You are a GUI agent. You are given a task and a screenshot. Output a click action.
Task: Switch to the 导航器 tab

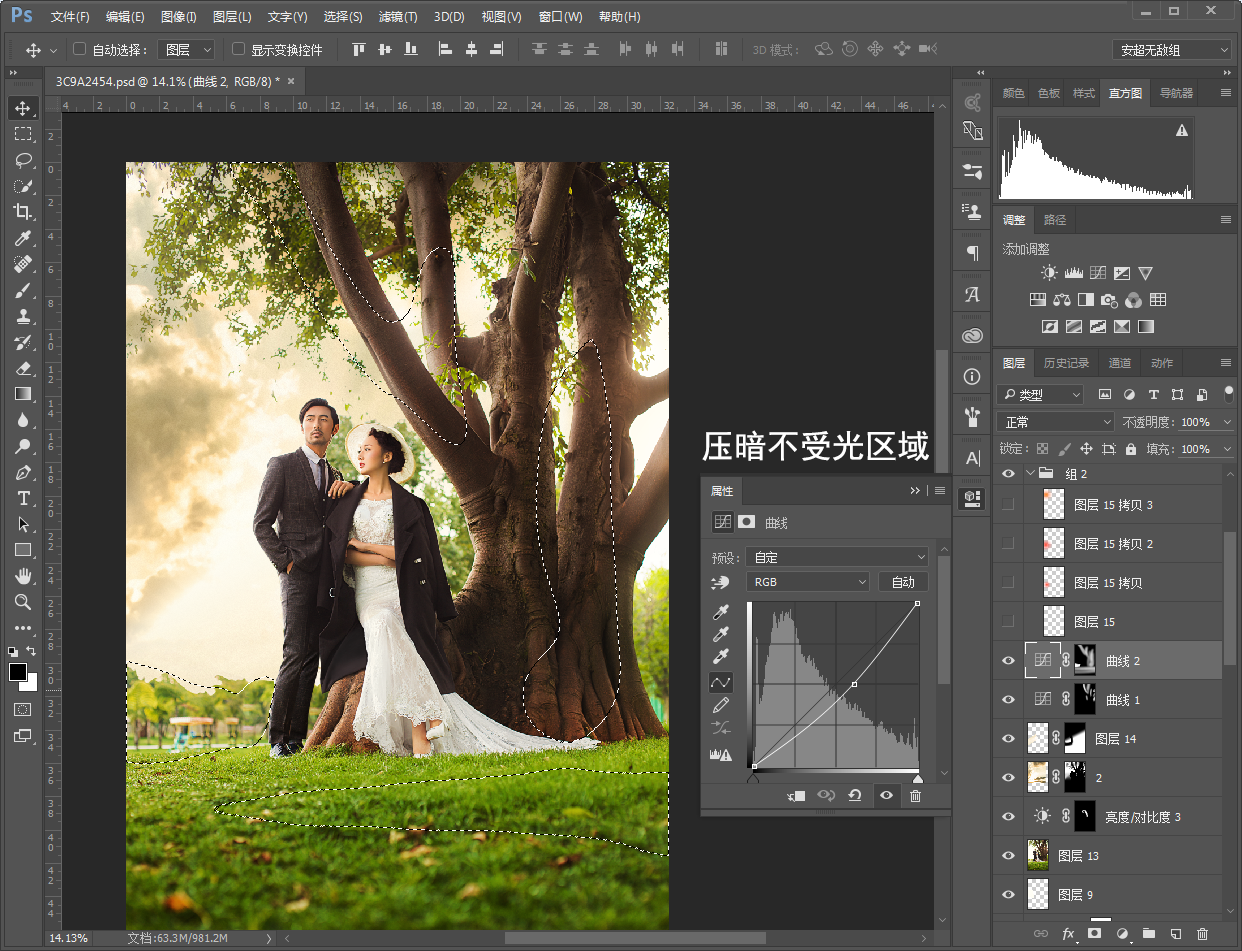(x=1176, y=93)
